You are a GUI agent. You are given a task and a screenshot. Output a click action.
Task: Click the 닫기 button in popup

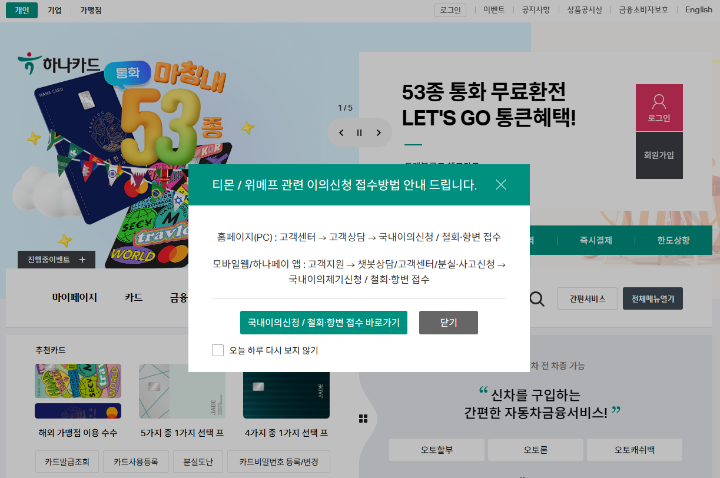click(x=448, y=322)
